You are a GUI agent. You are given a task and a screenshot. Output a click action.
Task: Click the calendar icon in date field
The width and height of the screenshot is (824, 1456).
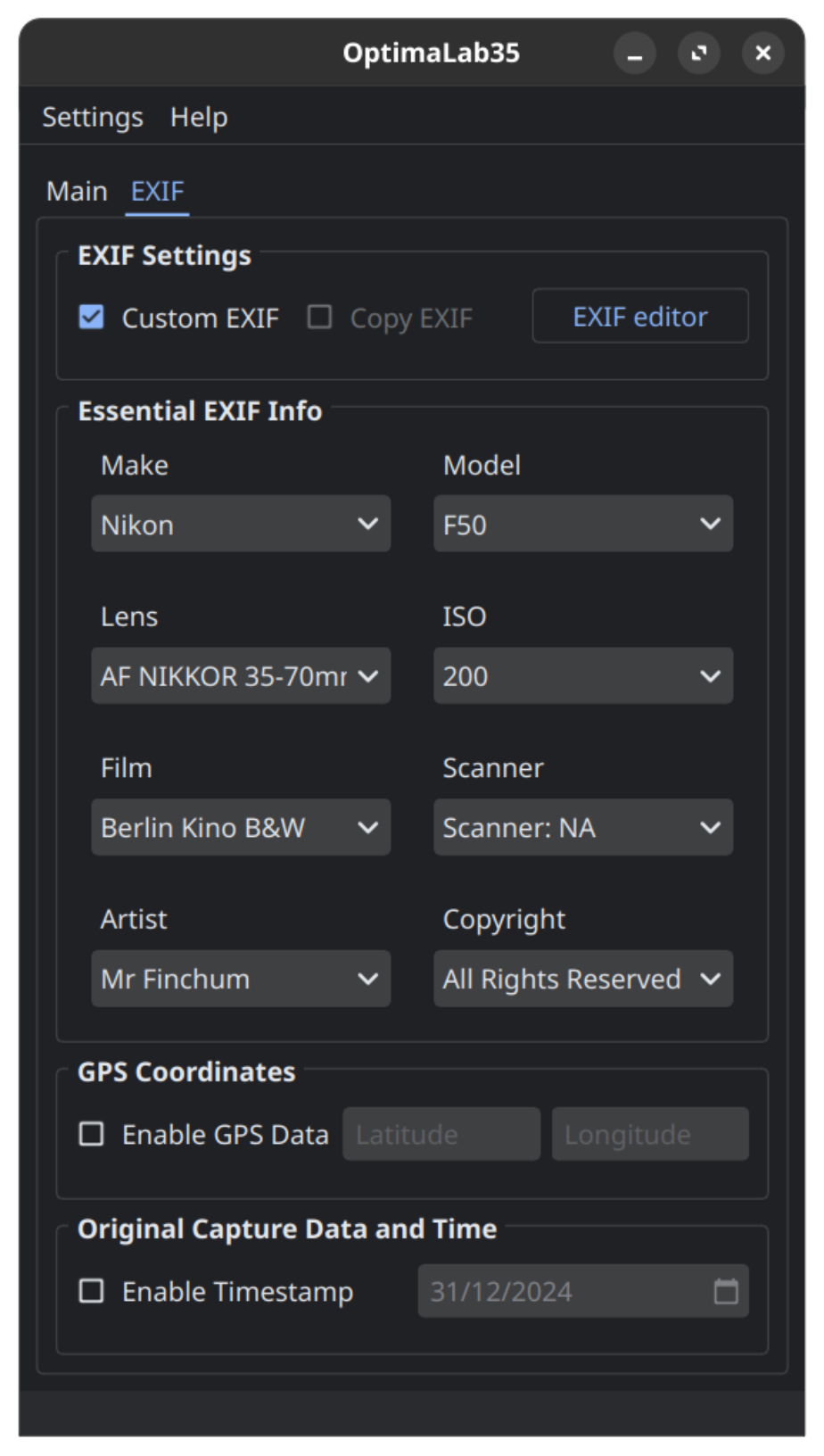[726, 1291]
